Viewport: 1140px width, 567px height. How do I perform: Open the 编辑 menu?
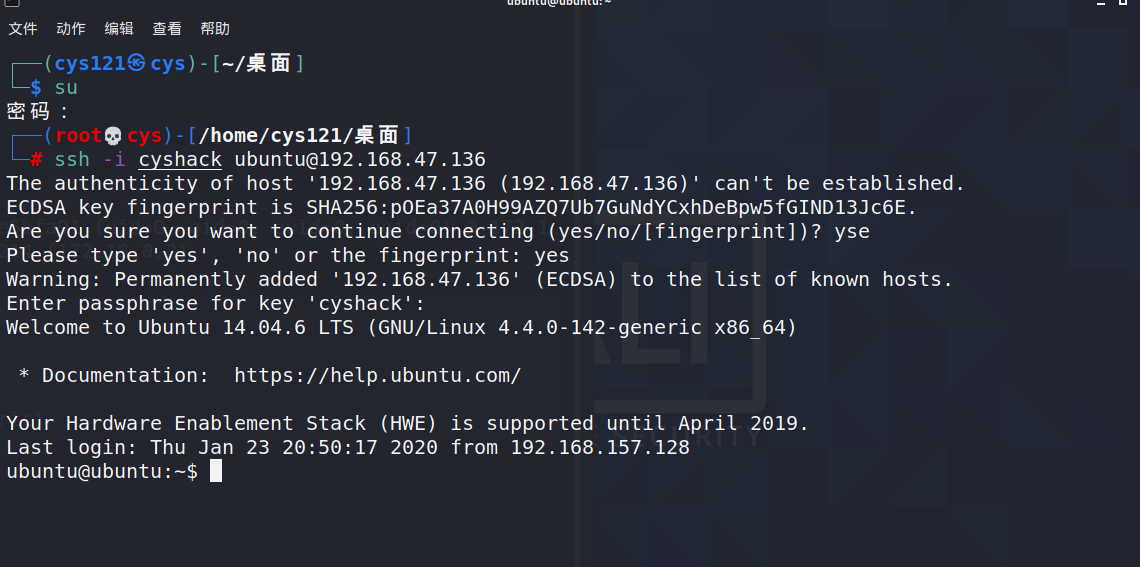pyautogui.click(x=119, y=29)
